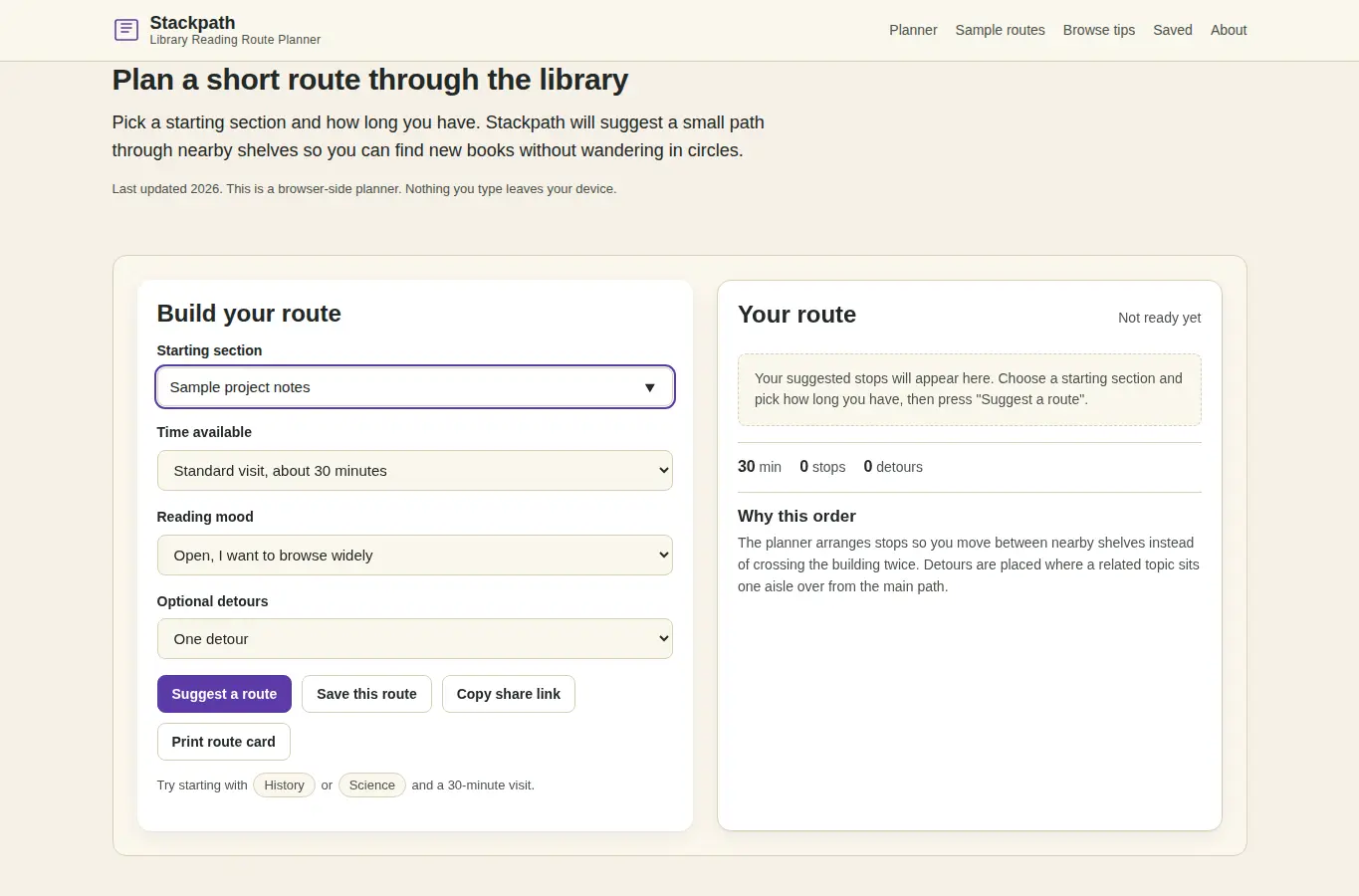Image resolution: width=1359 pixels, height=896 pixels.
Task: Visit the About page
Action: click(x=1229, y=30)
